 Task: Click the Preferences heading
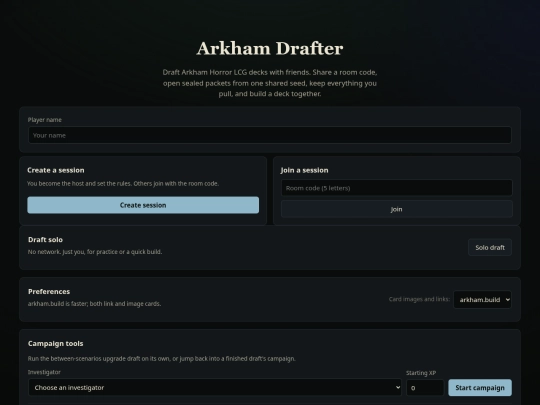pyautogui.click(x=49, y=292)
